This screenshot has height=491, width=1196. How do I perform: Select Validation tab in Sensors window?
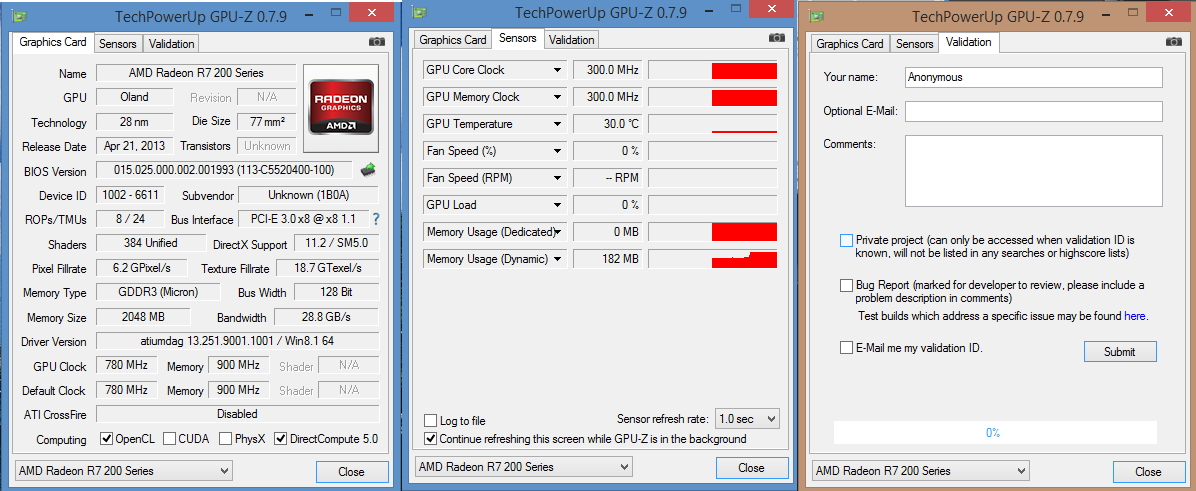(x=571, y=40)
